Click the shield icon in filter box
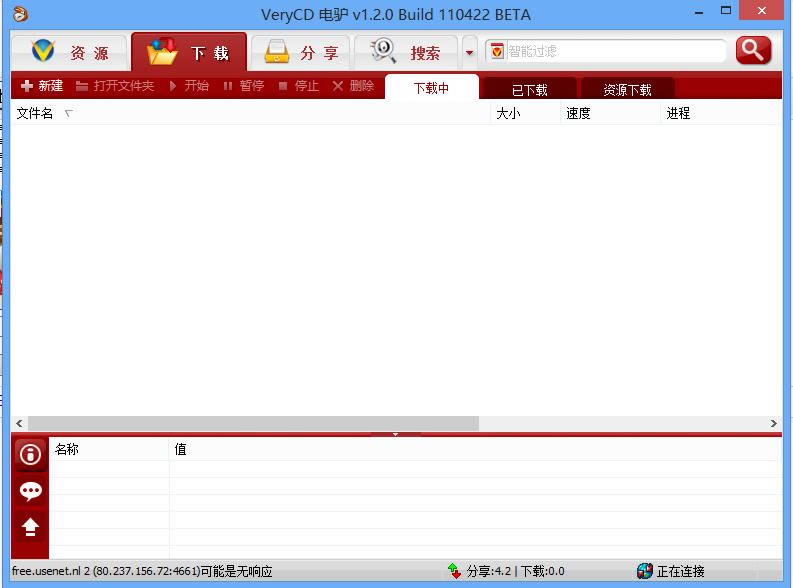The width and height of the screenshot is (793, 588). pyautogui.click(x=497, y=51)
